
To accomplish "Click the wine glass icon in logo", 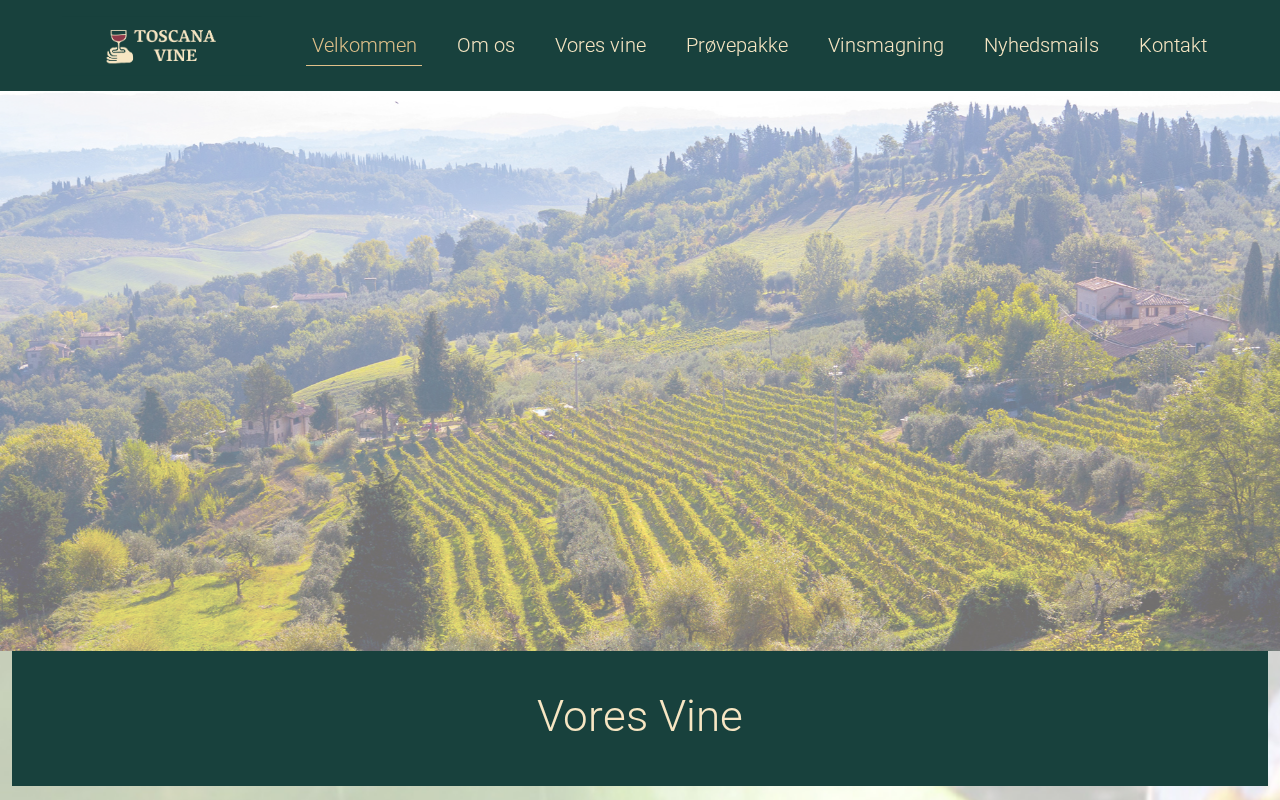I will 119,40.
